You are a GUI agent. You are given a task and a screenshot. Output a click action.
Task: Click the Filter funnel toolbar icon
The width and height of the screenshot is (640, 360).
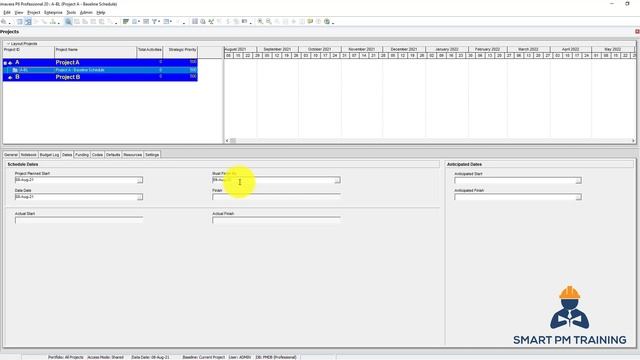[x=155, y=21]
